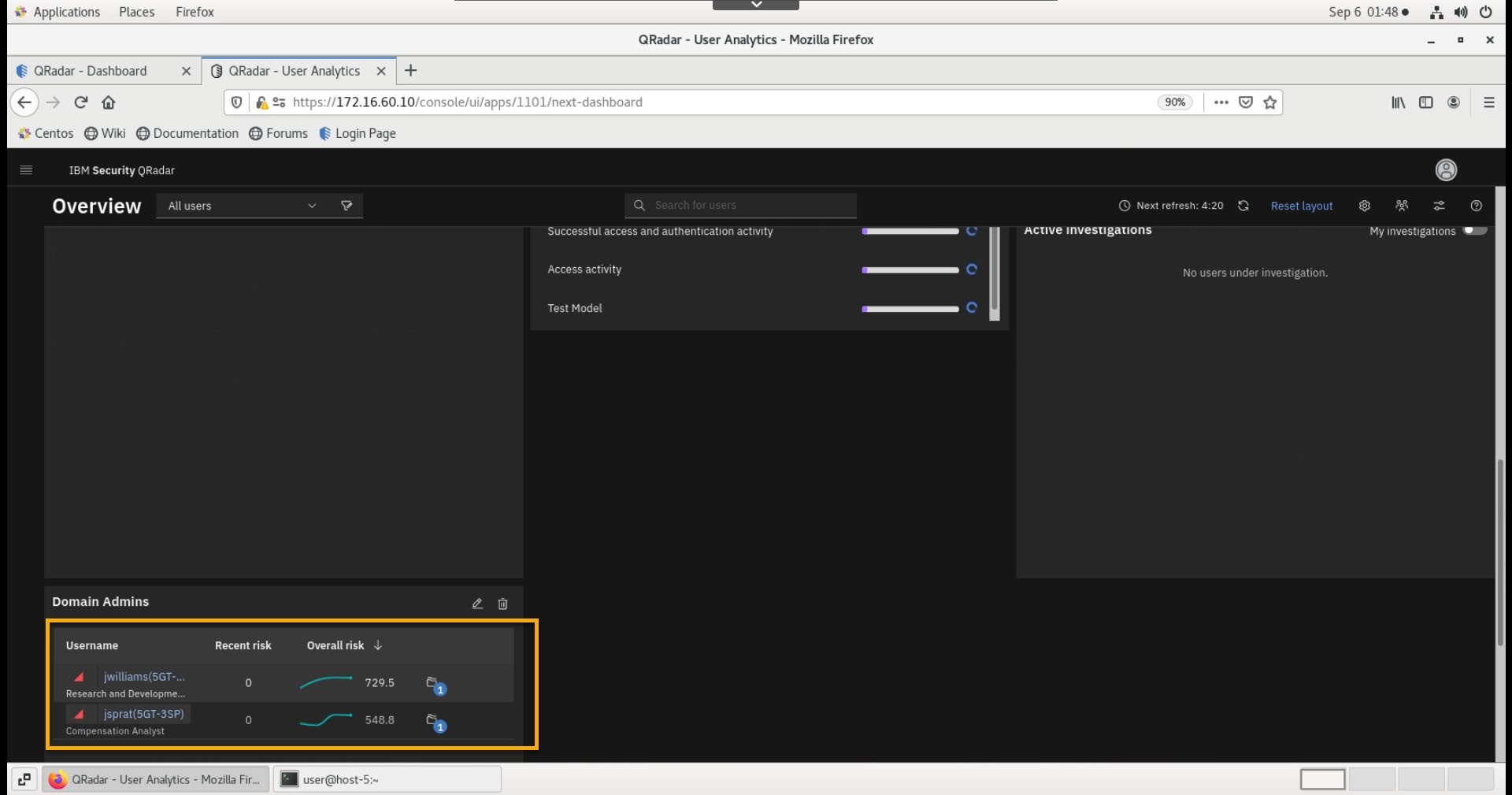
Task: Click the 90% zoom level indicator
Action: 1175,102
